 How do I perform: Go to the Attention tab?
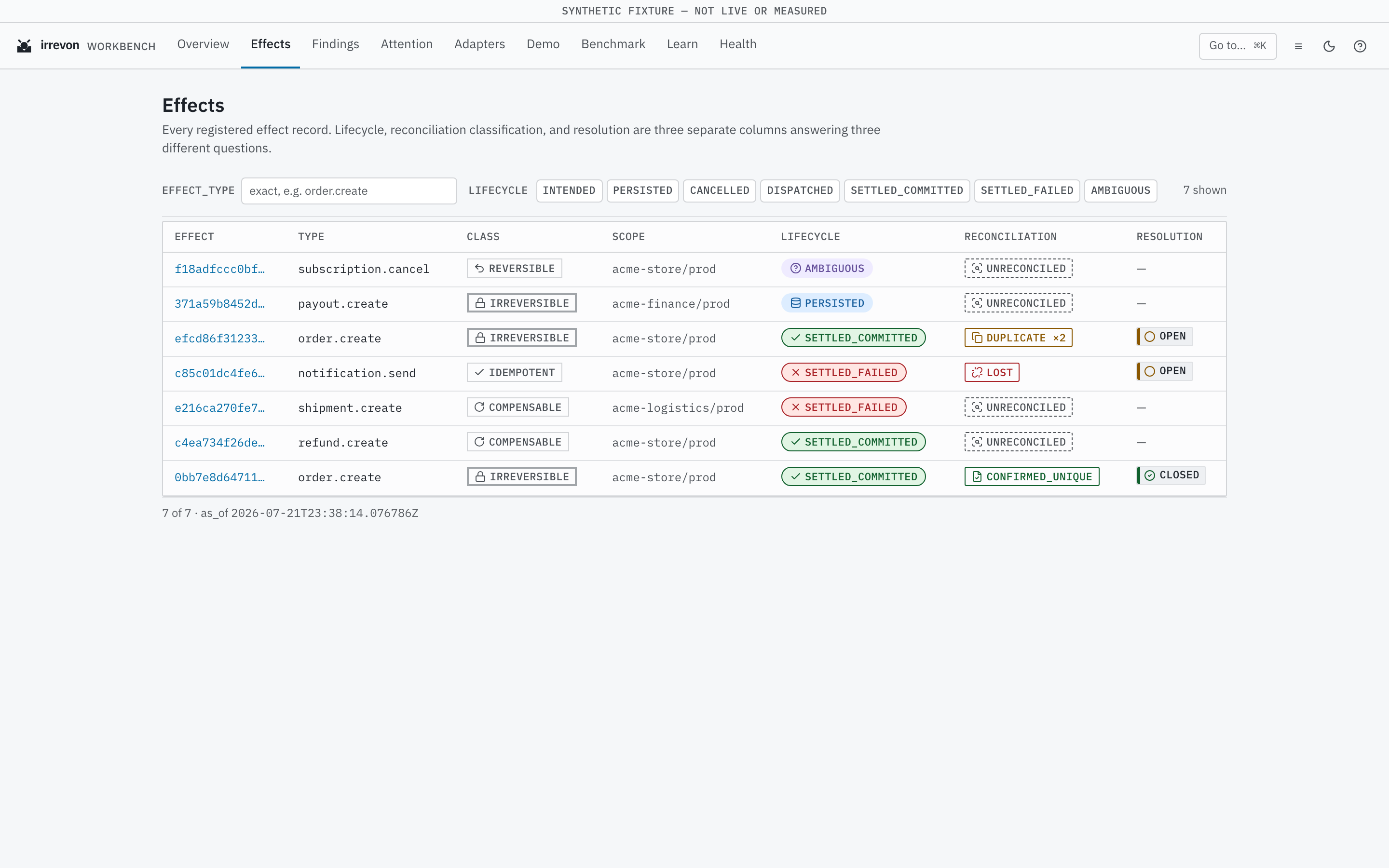[407, 44]
